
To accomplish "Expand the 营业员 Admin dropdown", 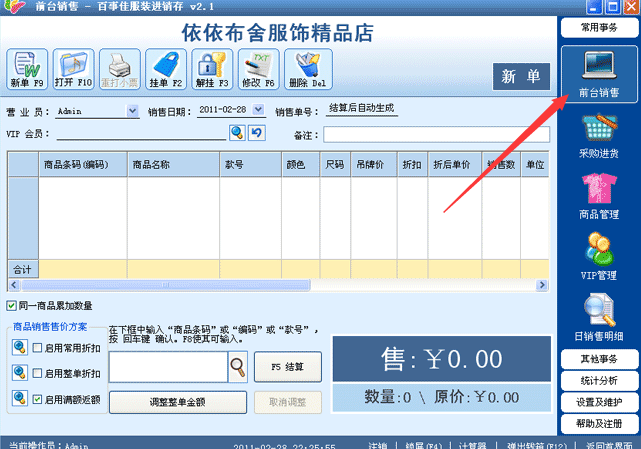I will pyautogui.click(x=132, y=111).
